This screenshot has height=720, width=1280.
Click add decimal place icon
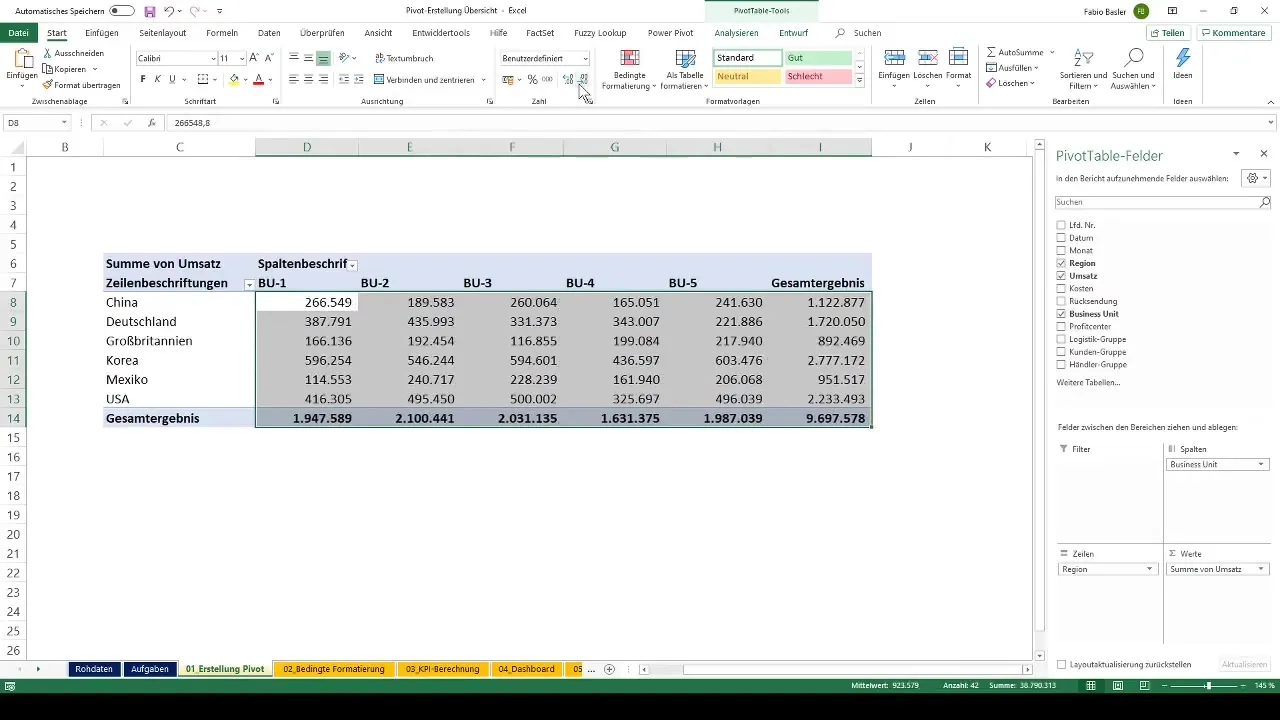pos(568,79)
